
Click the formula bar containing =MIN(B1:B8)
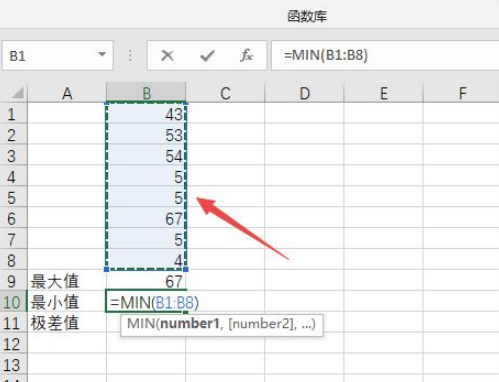pyautogui.click(x=385, y=55)
